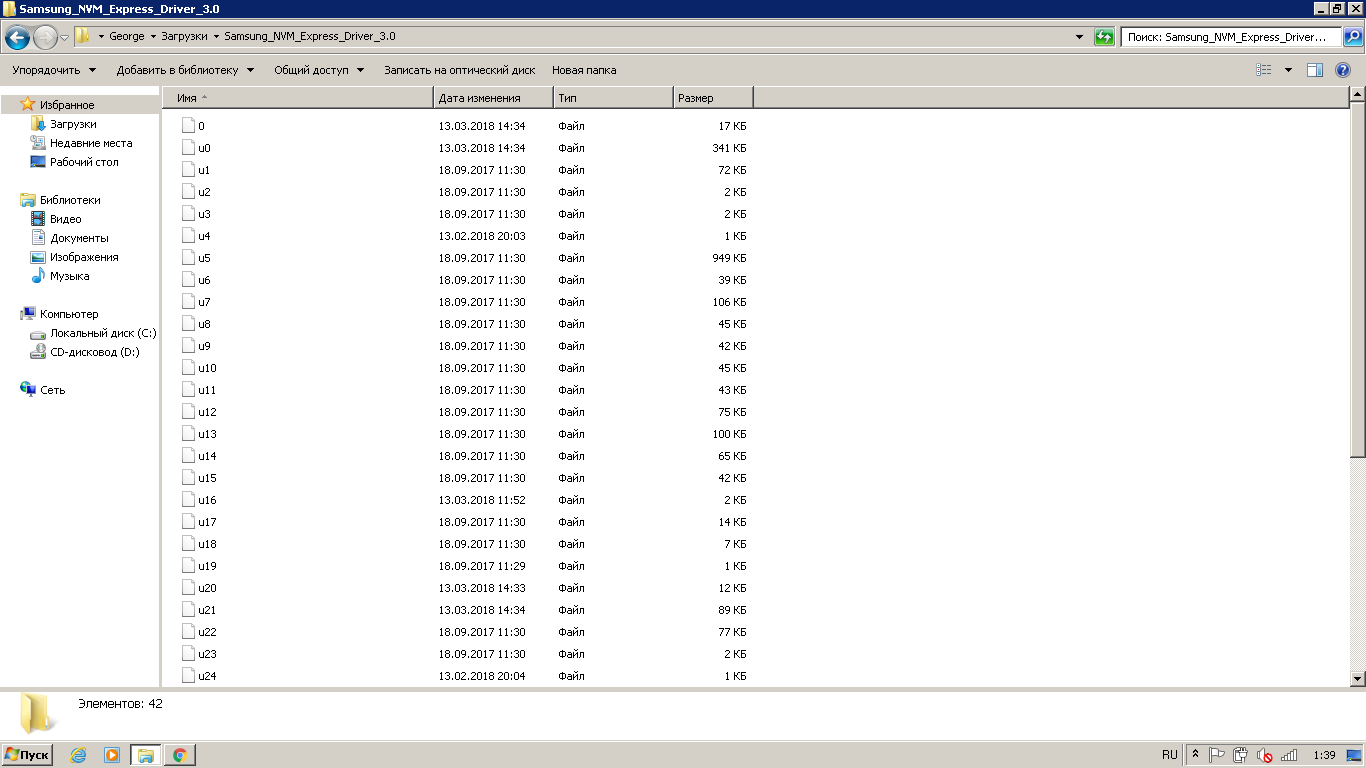This screenshot has height=768, width=1366.
Task: Open Help via the question mark icon
Action: pyautogui.click(x=1343, y=70)
